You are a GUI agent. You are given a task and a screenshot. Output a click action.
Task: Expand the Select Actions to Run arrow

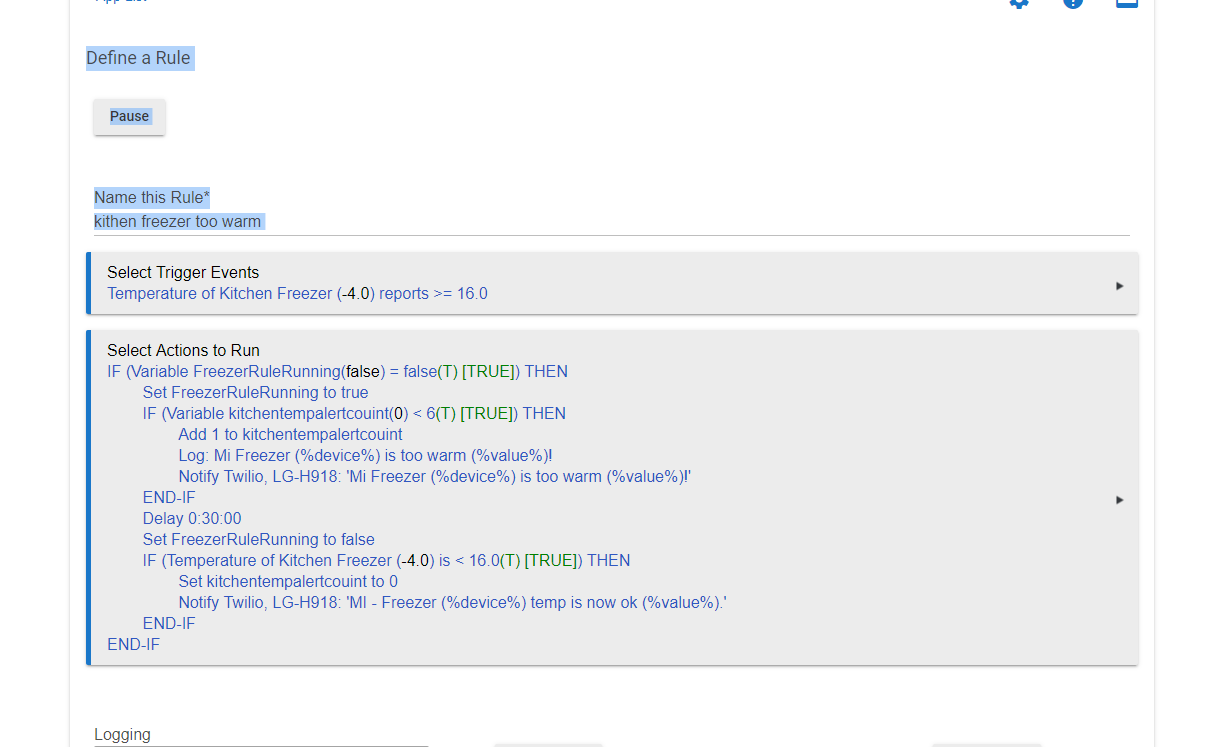[x=1119, y=499]
